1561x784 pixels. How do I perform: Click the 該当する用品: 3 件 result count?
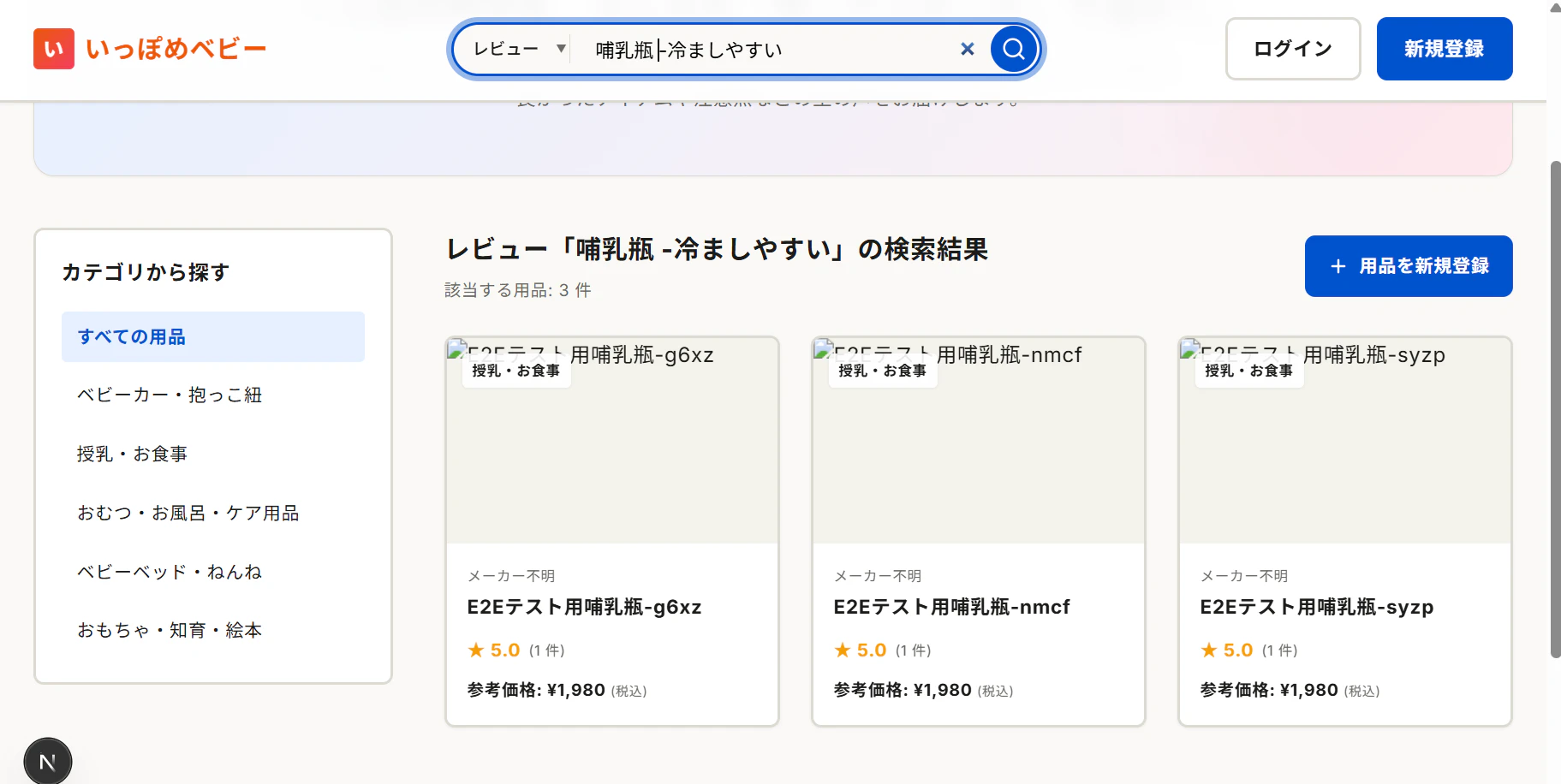tap(518, 290)
